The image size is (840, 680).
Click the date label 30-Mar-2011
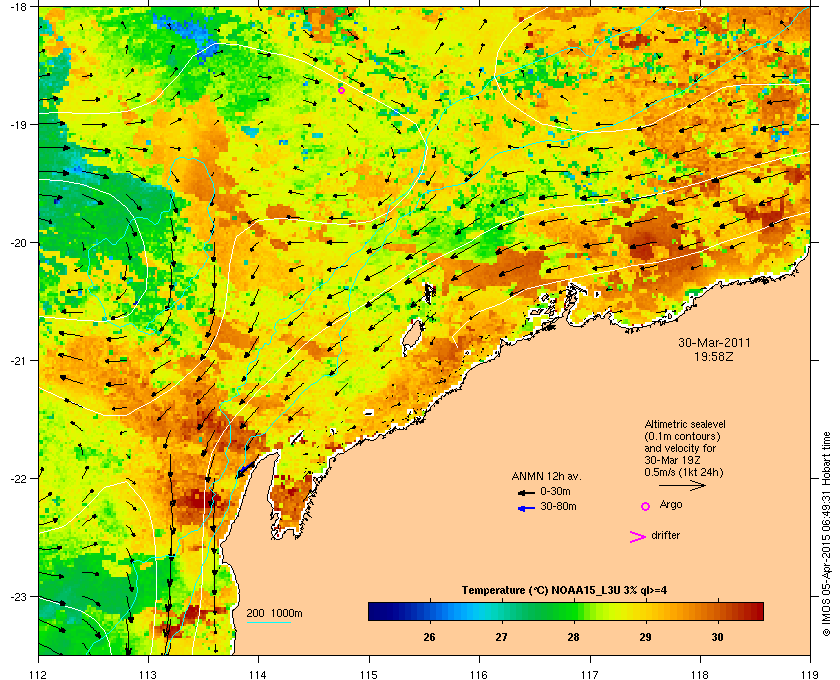coord(714,342)
